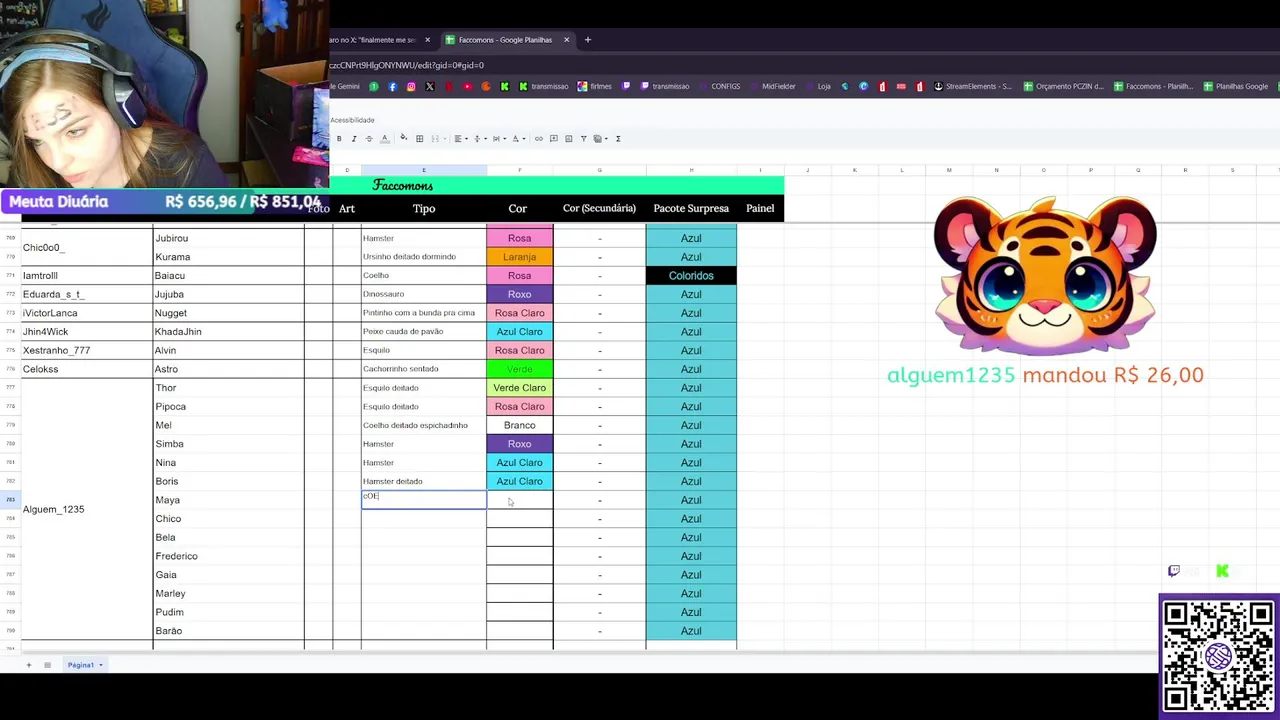Click the 'Pacote Surpresa' header cell

691,208
